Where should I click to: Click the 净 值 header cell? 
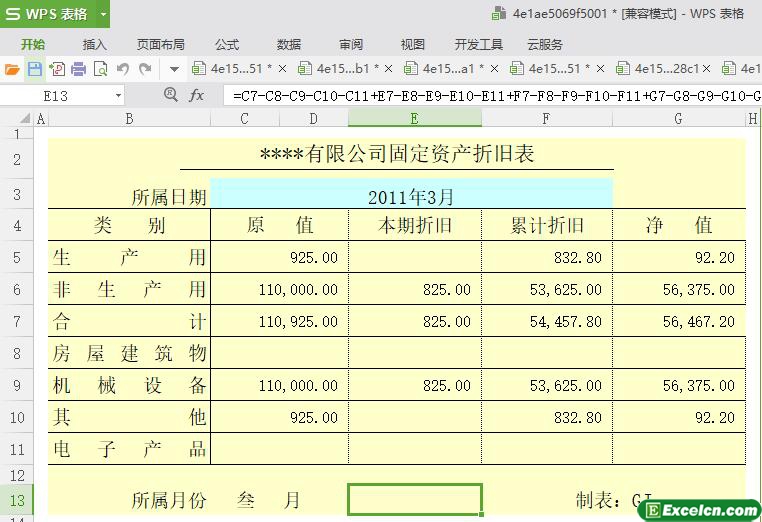pyautogui.click(x=678, y=225)
